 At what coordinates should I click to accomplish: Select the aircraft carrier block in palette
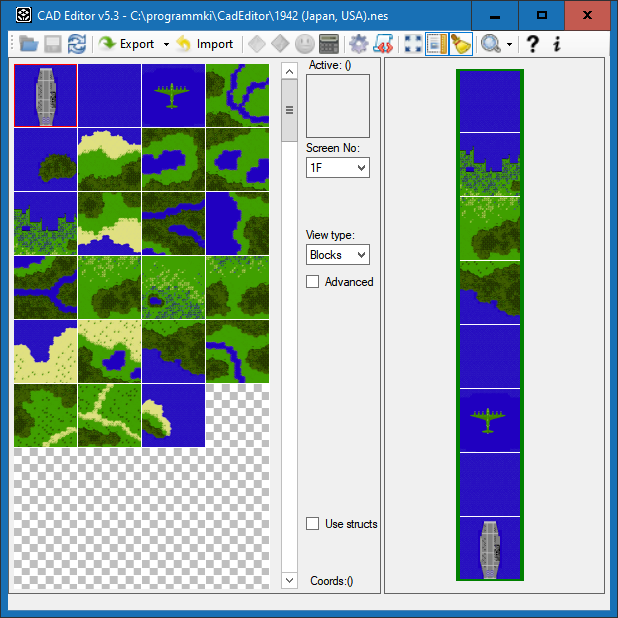(x=45, y=95)
